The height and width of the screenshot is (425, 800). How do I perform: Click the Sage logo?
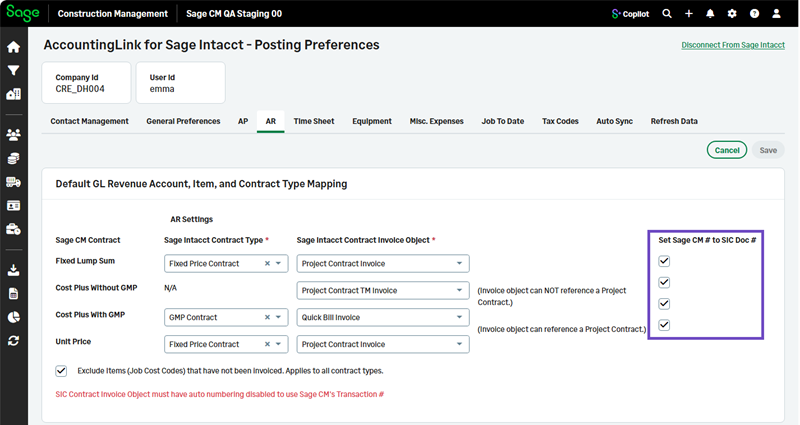(22, 13)
